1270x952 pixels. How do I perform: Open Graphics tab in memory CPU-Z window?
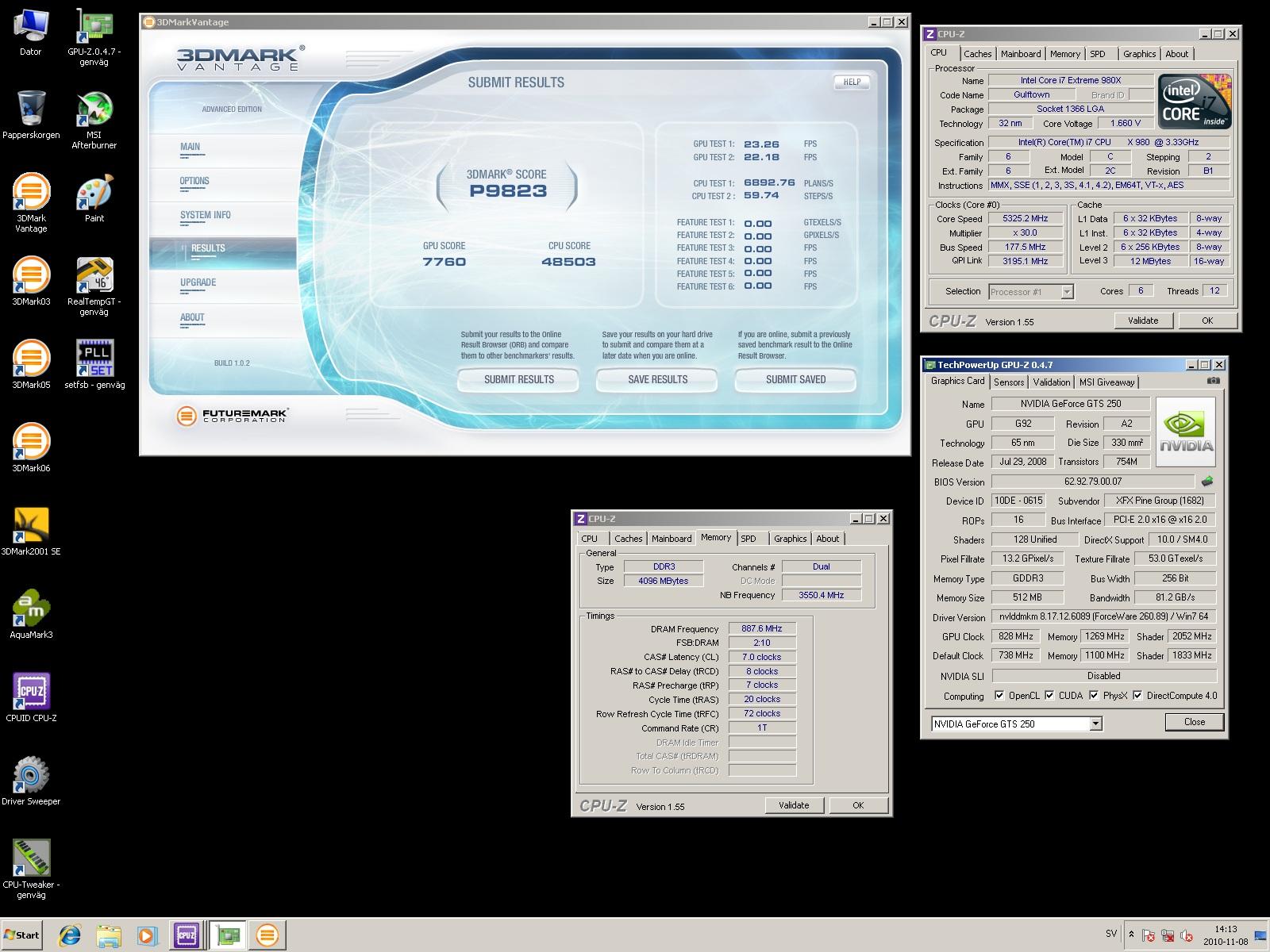[790, 539]
